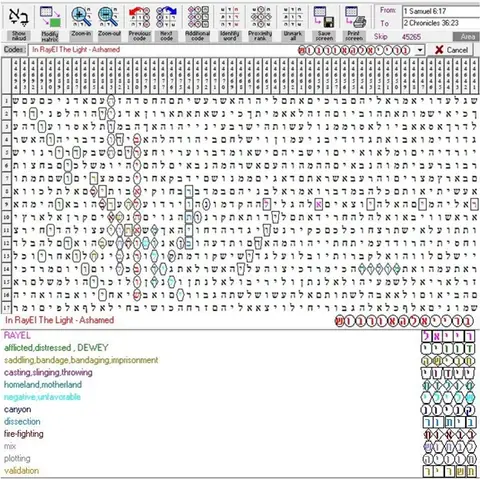Select matrix row number 14
This screenshot has height=479, width=480.
[x=6, y=269]
